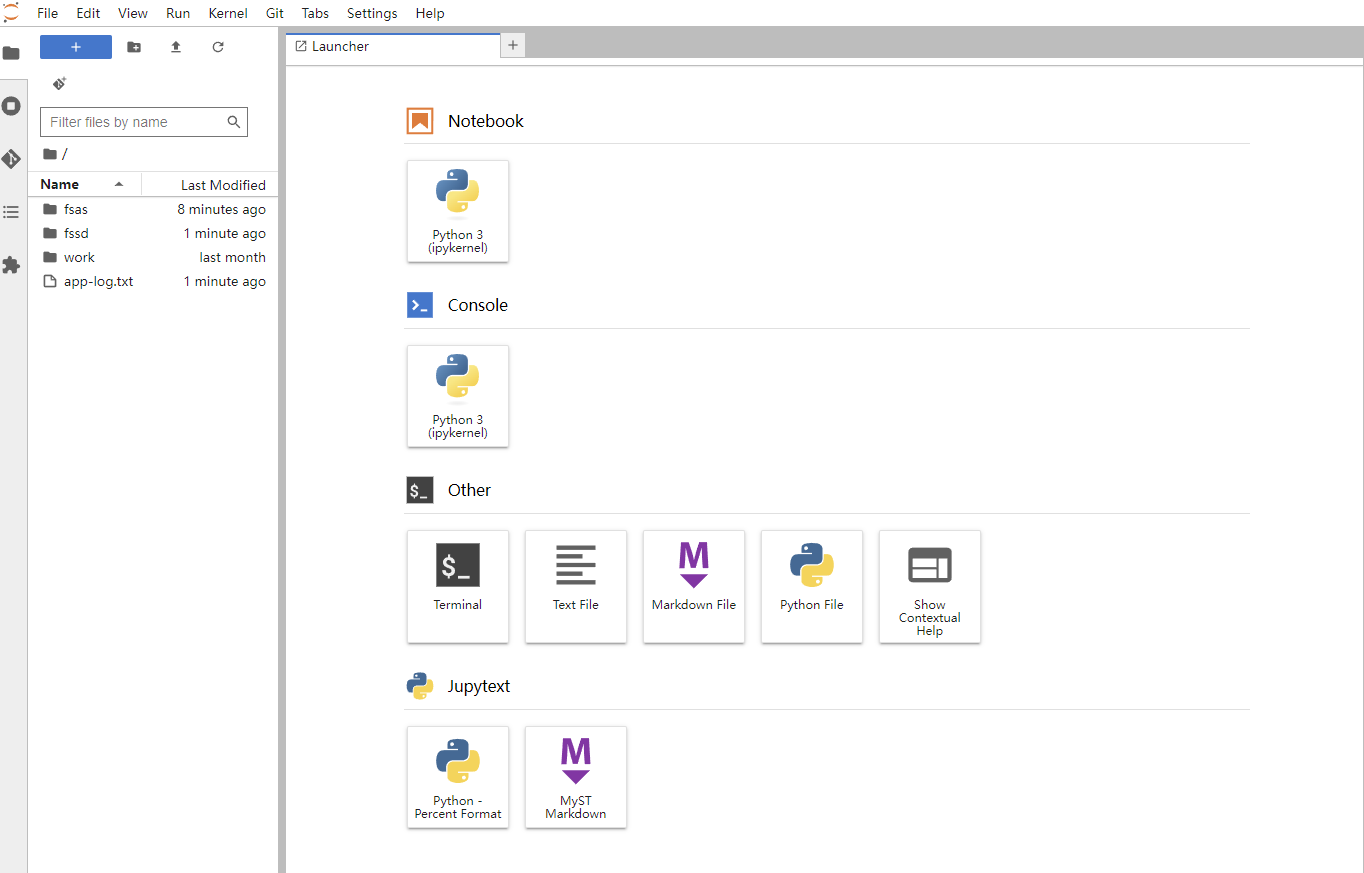Open the Kernel menu
Viewport: 1364px width, 873px height.
pyautogui.click(x=228, y=13)
